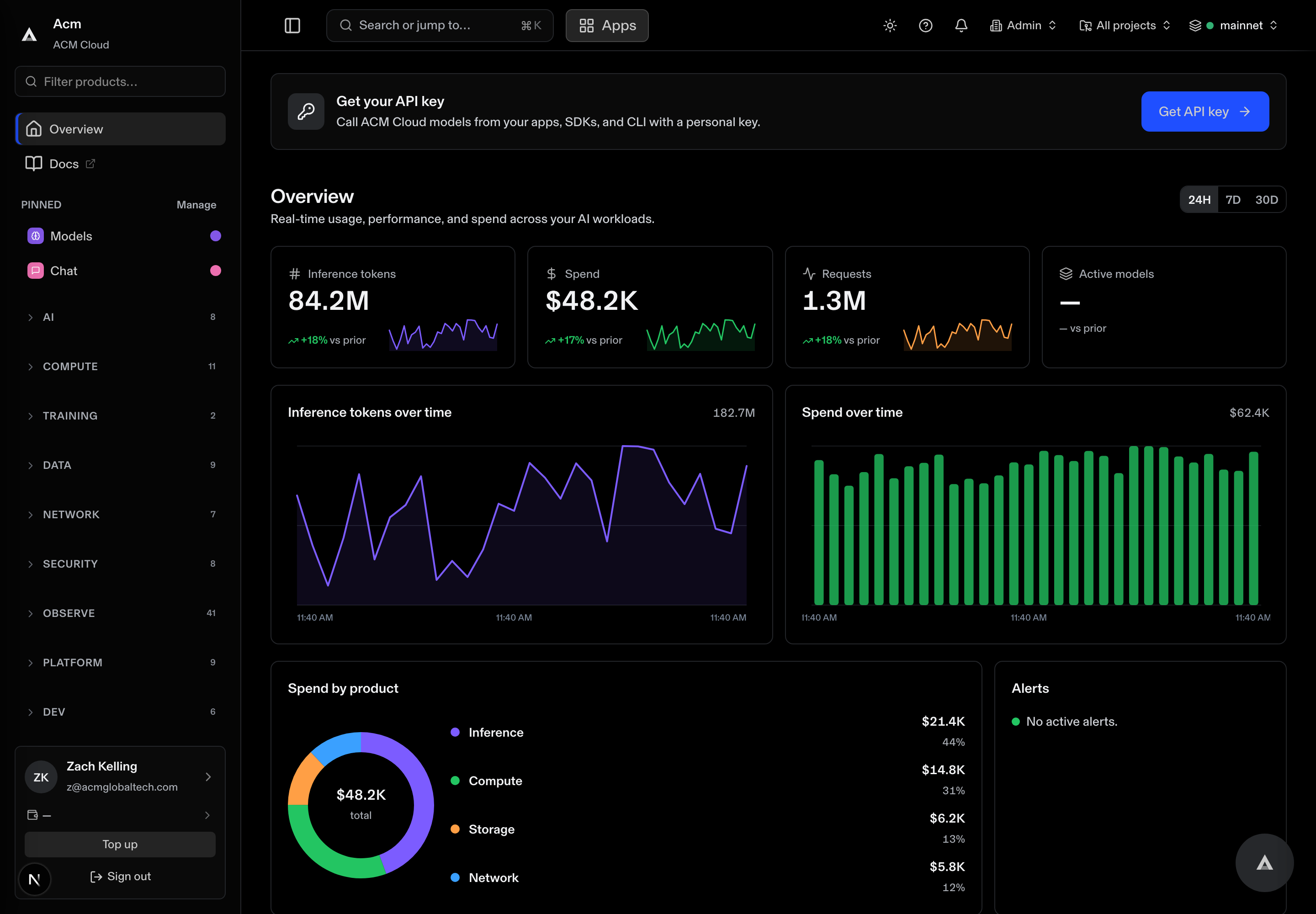The image size is (1316, 914).
Task: Click the Sign out link
Action: (x=121, y=876)
